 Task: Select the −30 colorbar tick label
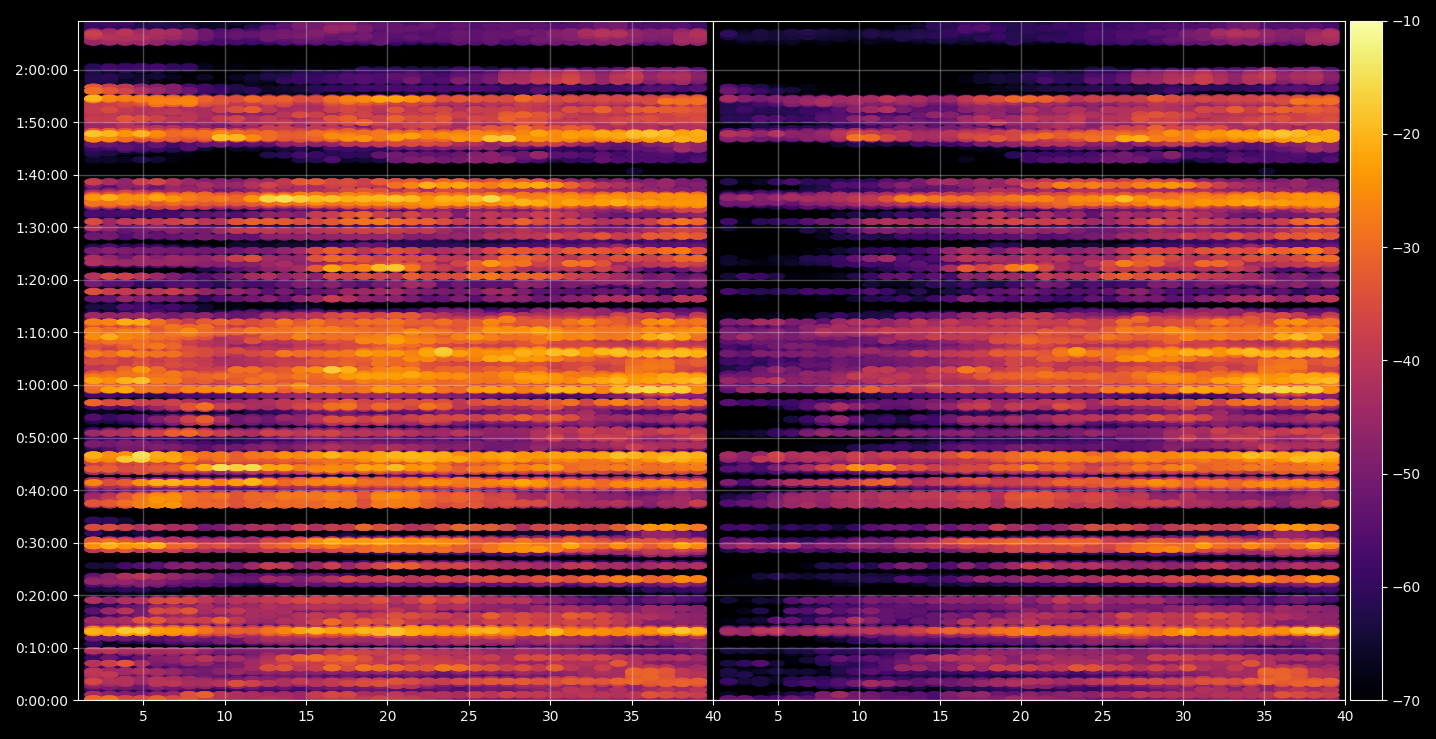[x=1405, y=248]
